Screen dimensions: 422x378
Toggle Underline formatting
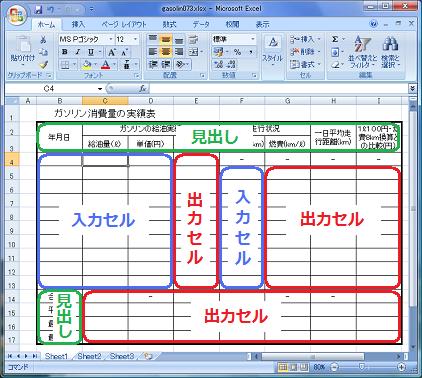[x=91, y=52]
